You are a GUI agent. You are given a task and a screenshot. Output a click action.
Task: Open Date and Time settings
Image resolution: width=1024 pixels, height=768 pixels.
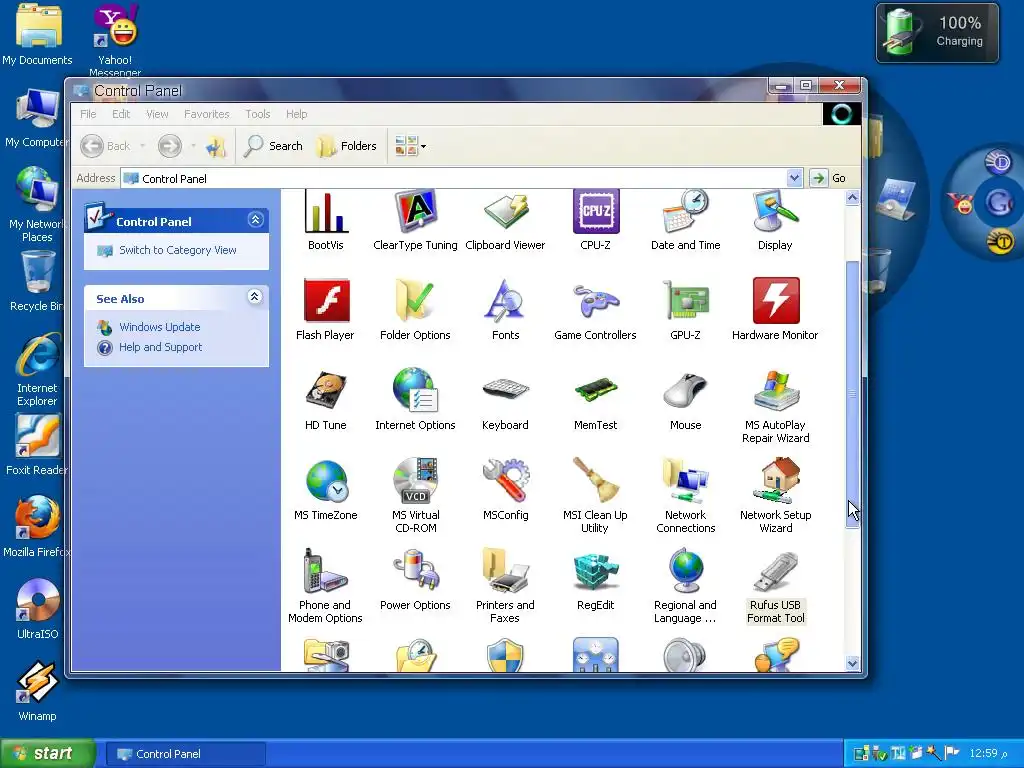click(x=685, y=221)
